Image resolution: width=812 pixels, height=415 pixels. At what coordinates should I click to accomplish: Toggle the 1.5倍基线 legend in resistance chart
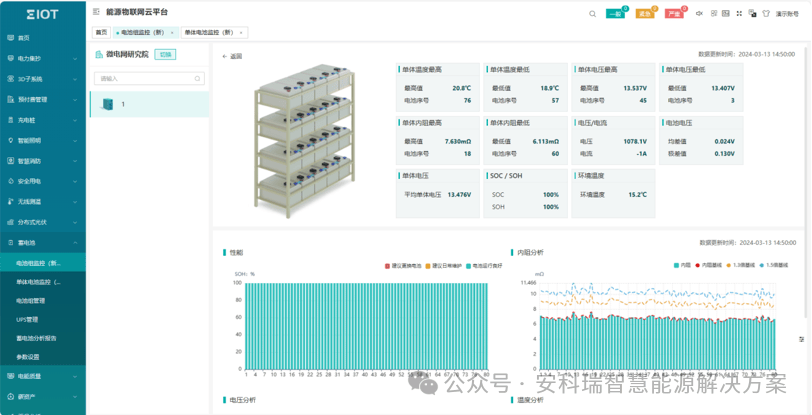click(774, 265)
